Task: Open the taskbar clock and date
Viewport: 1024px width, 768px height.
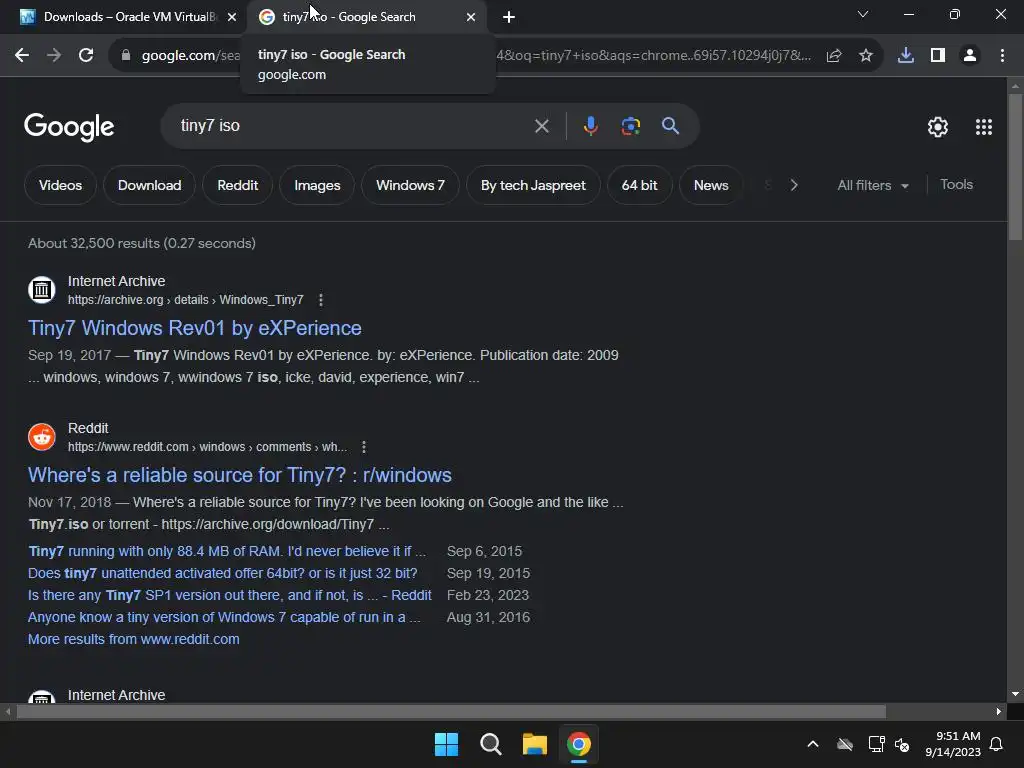Action: [953, 744]
